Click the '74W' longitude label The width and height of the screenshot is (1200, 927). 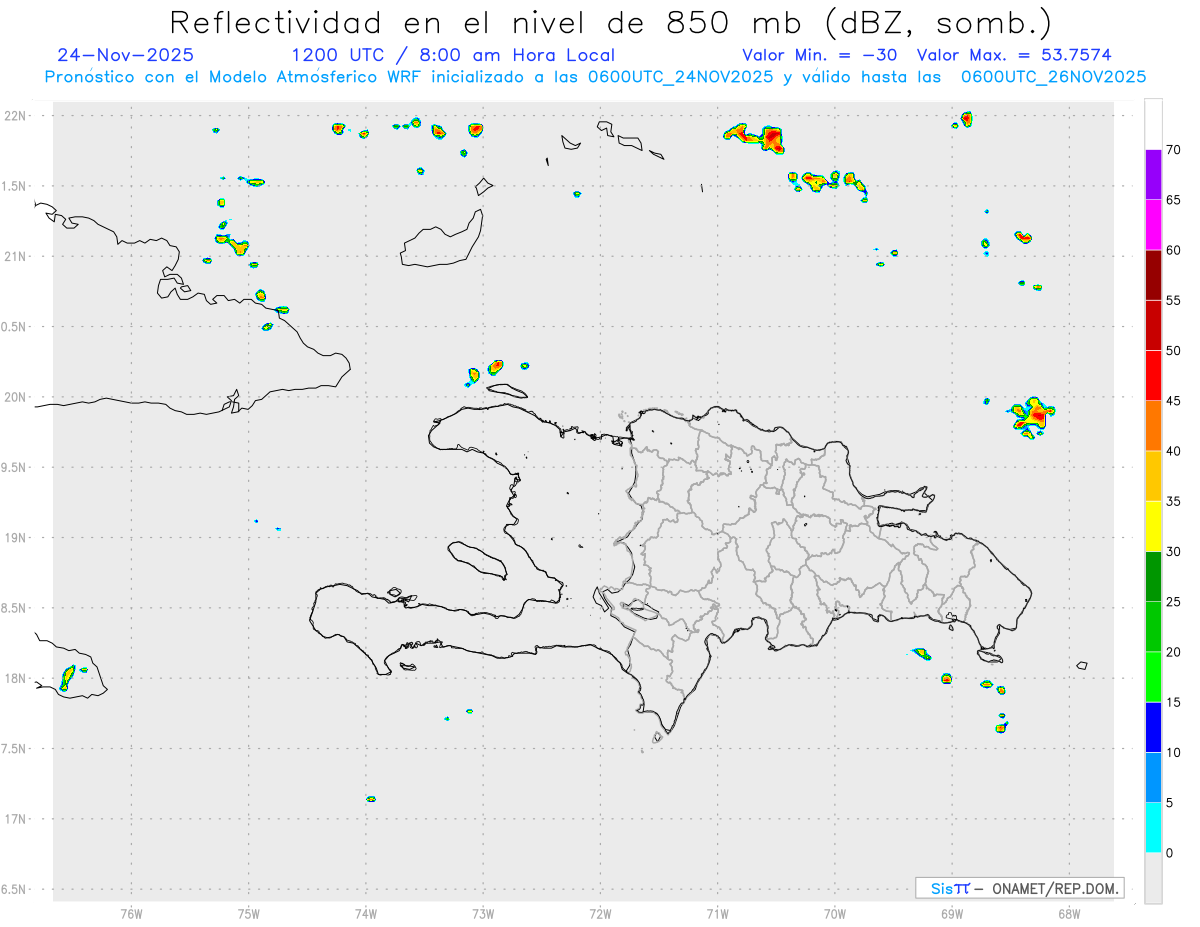coord(366,912)
